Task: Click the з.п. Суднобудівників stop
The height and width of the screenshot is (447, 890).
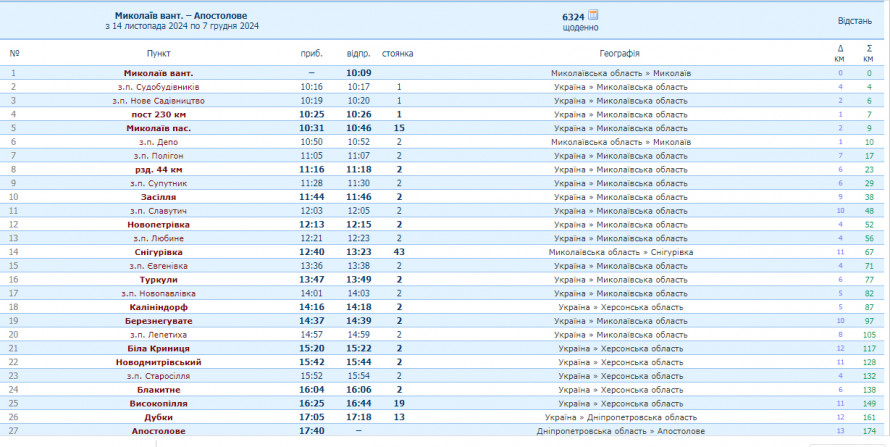Action: (158, 87)
